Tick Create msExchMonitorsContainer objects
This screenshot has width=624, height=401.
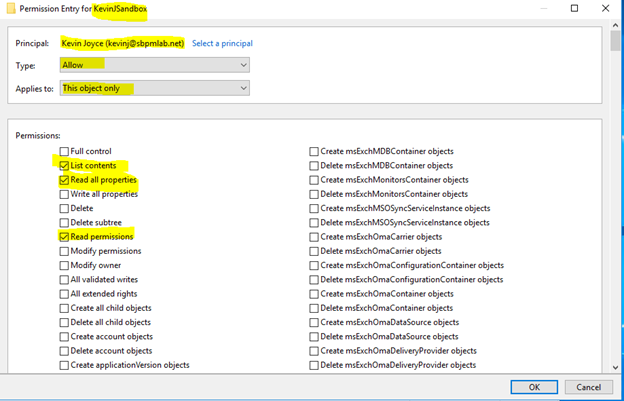pos(314,180)
